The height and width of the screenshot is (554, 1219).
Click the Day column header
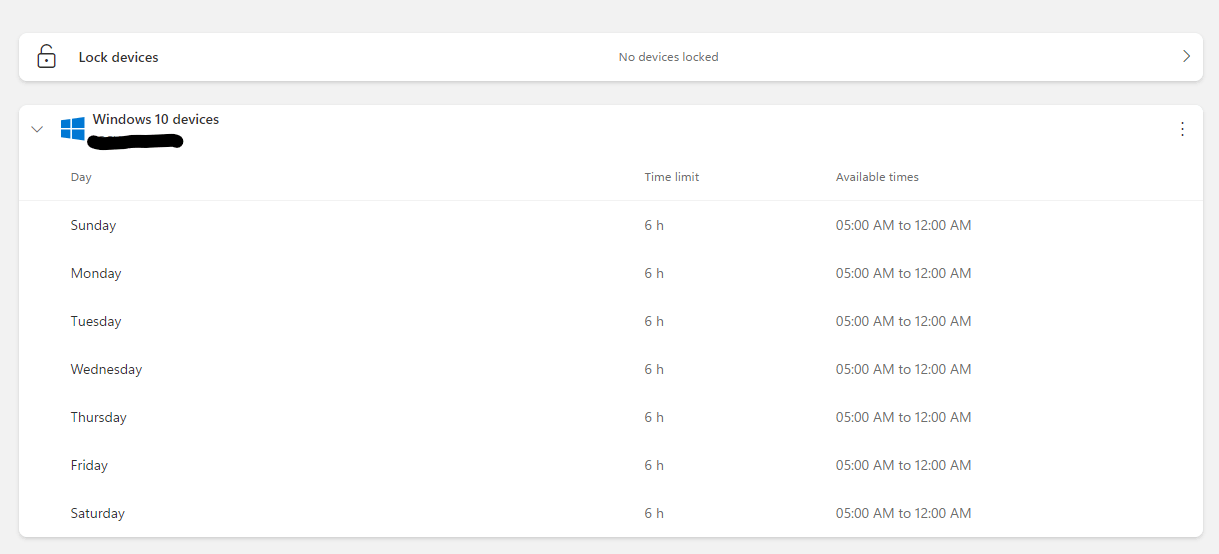coord(81,177)
